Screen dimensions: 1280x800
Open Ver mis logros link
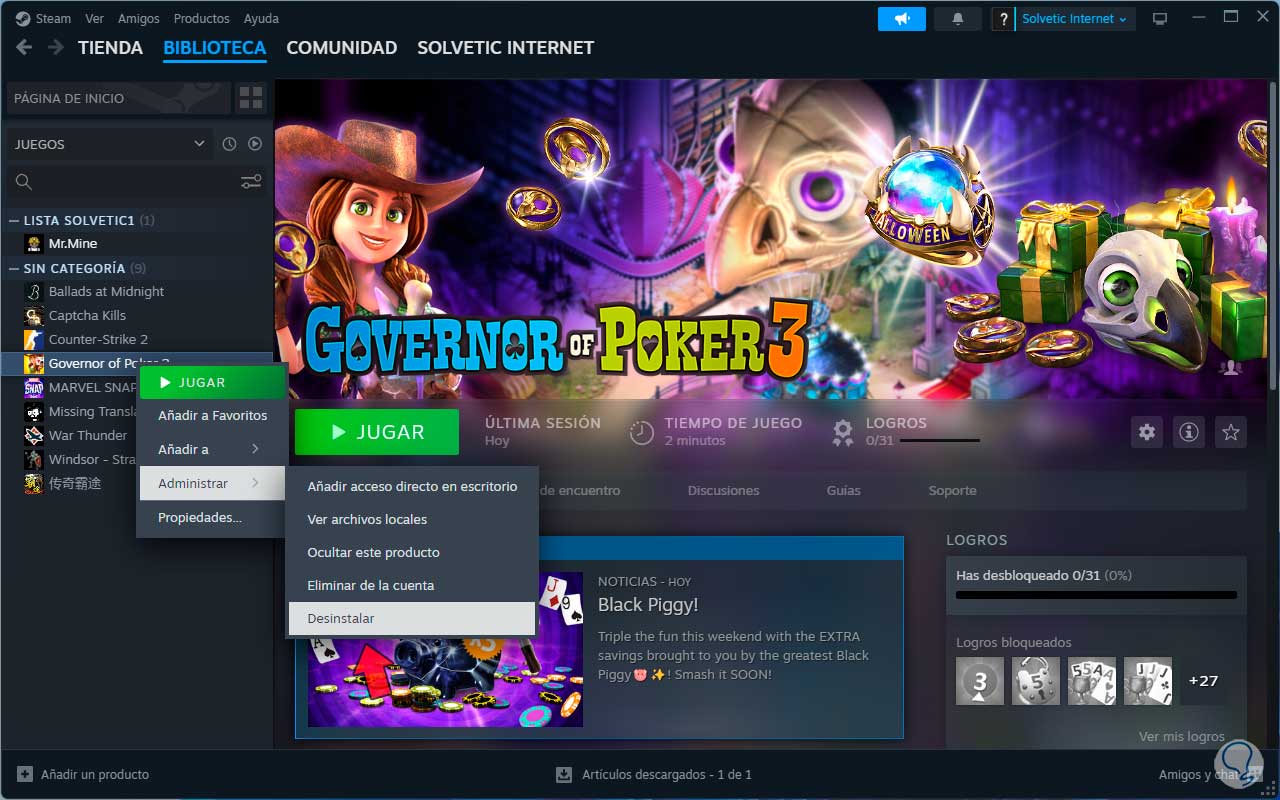(1182, 736)
